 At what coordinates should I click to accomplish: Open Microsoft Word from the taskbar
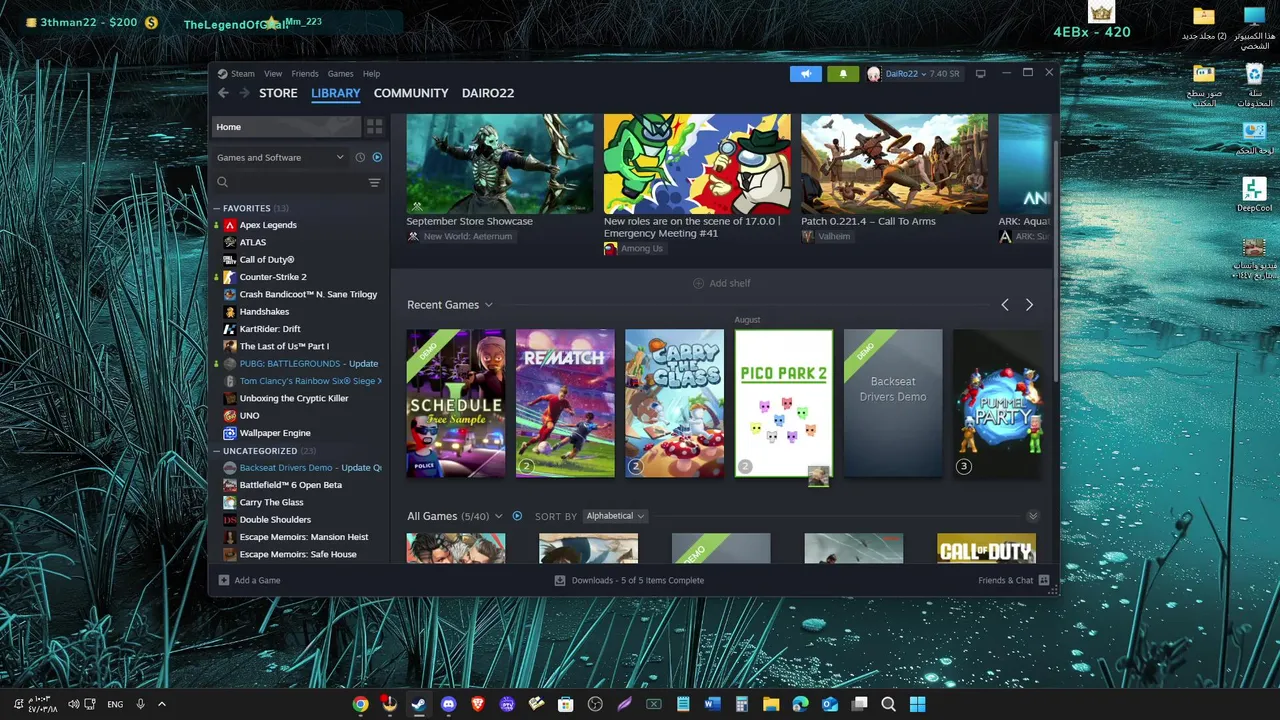coord(712,704)
